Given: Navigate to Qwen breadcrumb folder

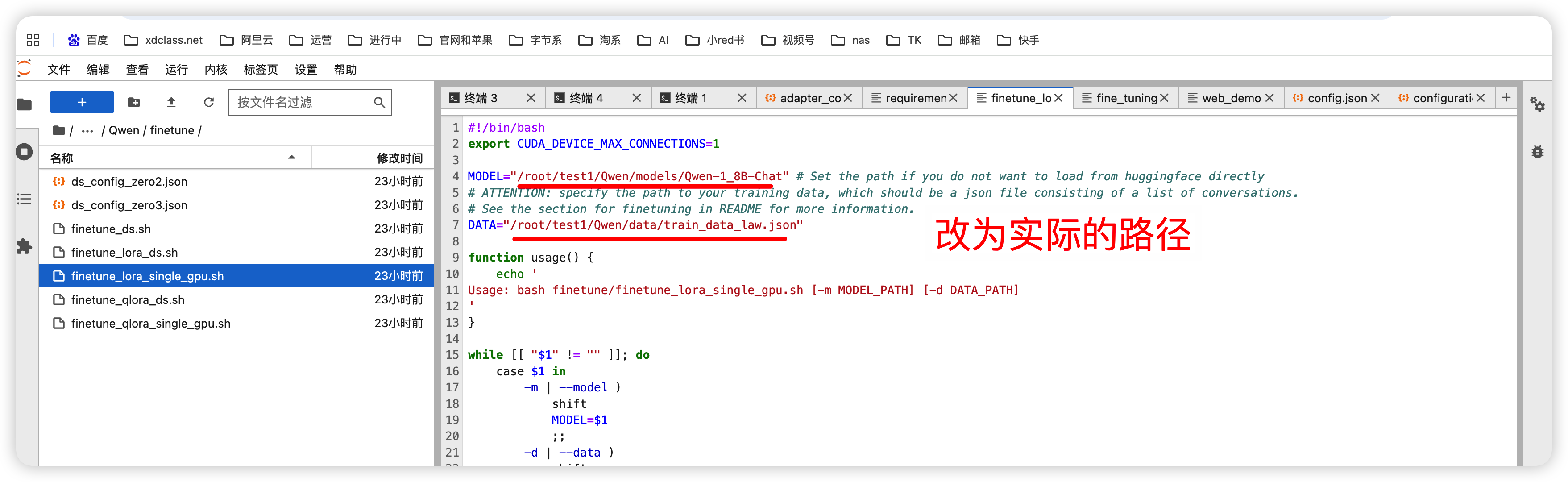Looking at the screenshot, I should pos(124,131).
